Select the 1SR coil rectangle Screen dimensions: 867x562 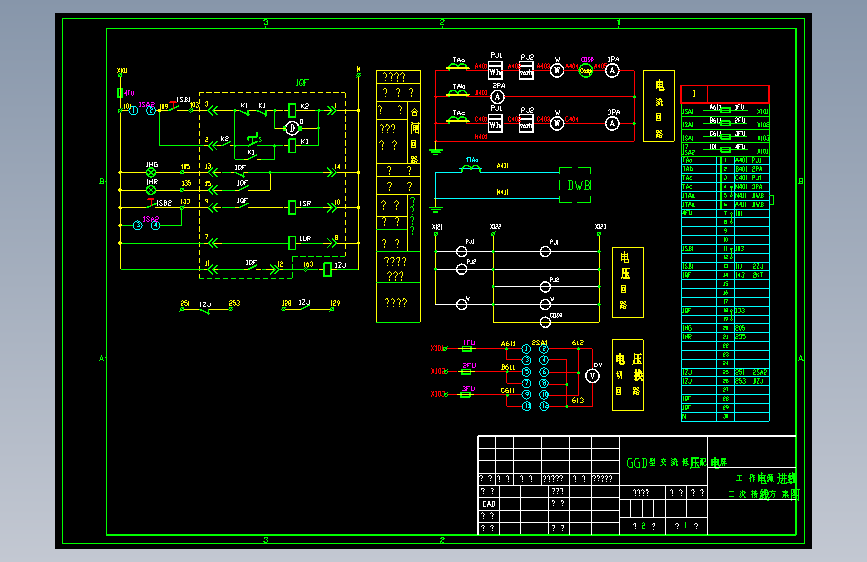click(x=292, y=207)
